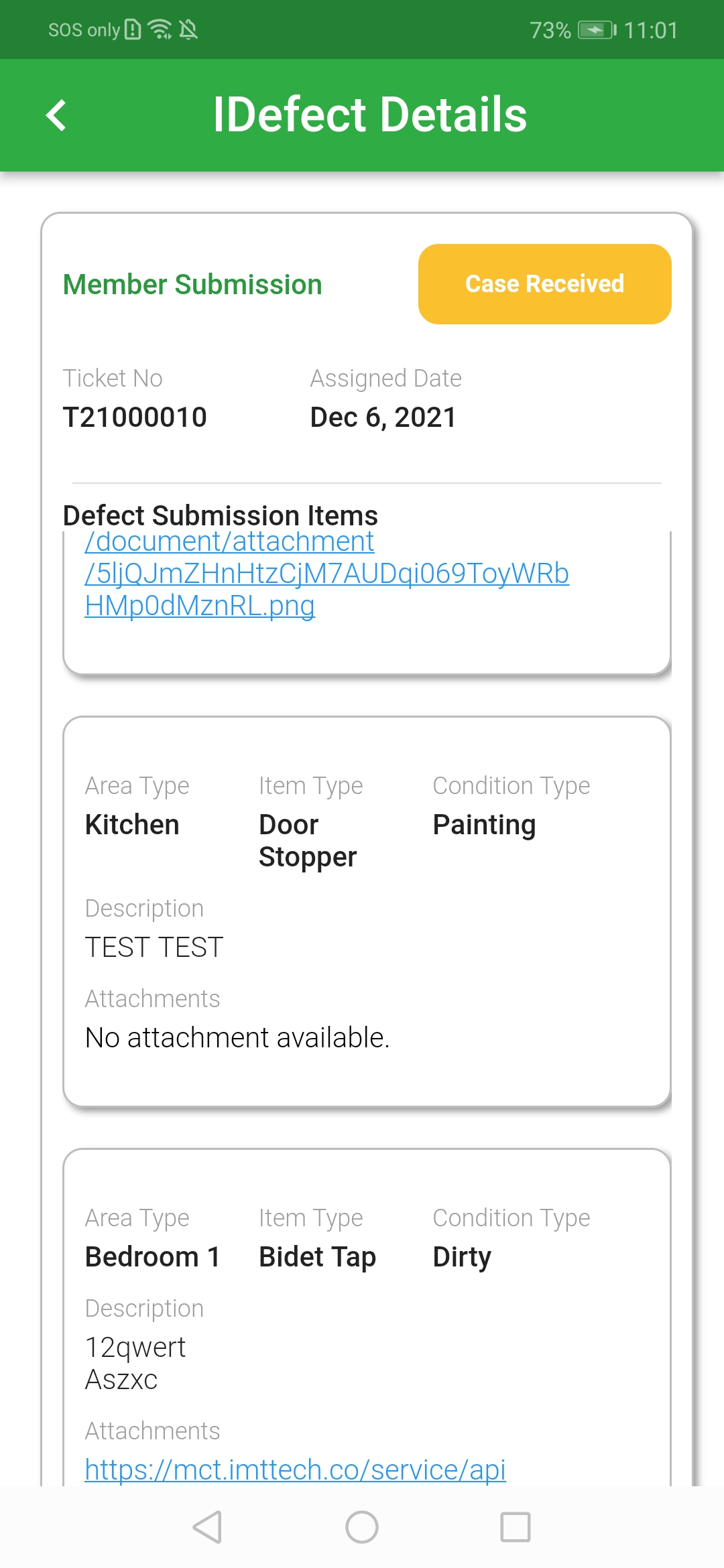Tap the Case Received status button

click(x=545, y=284)
